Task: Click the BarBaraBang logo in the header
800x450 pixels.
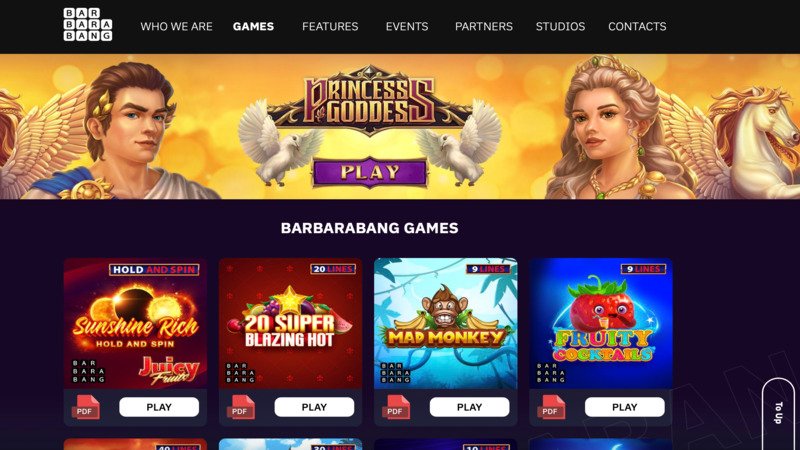Action: pyautogui.click(x=88, y=24)
